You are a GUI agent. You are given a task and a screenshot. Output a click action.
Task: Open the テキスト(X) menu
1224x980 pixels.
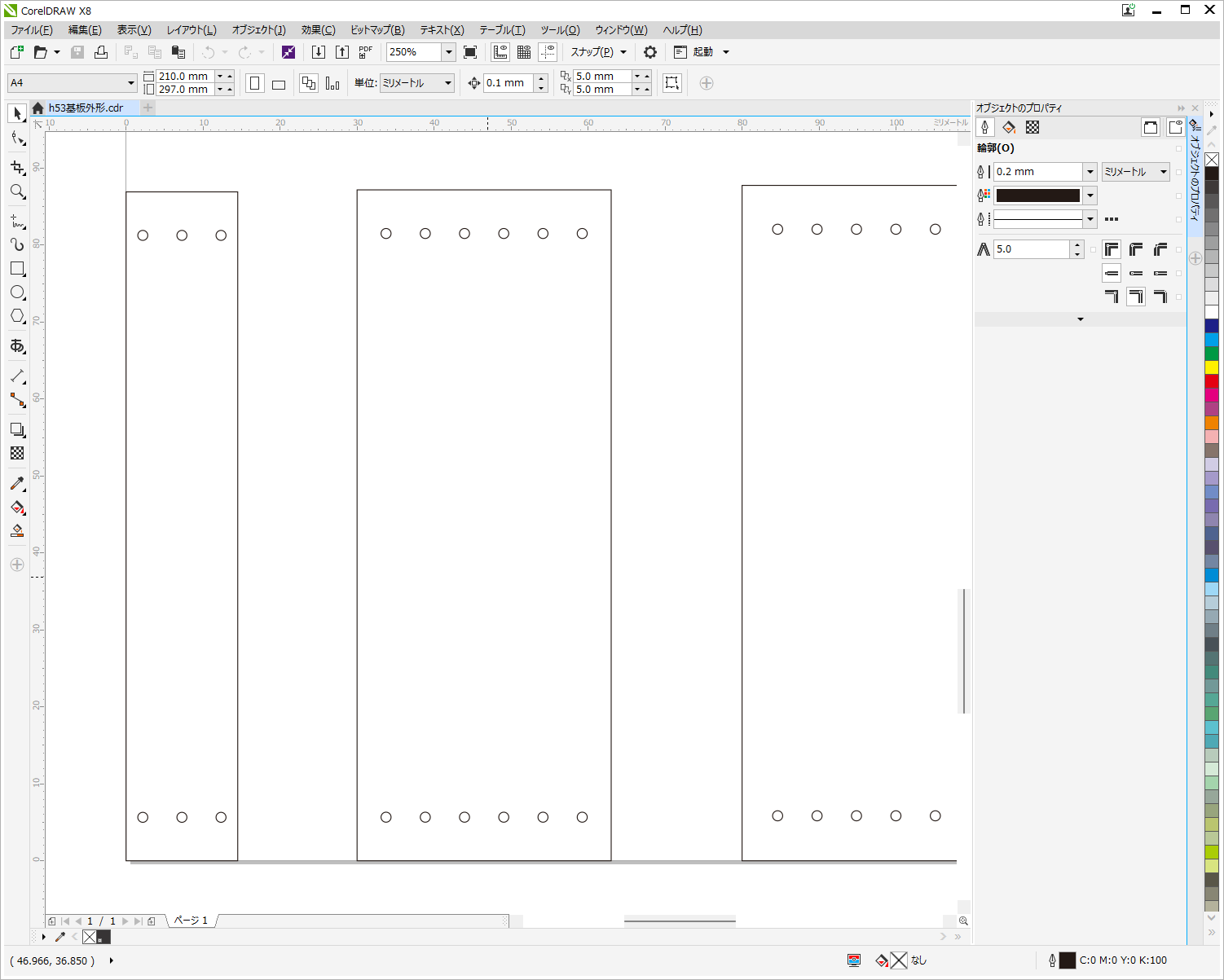pyautogui.click(x=442, y=30)
